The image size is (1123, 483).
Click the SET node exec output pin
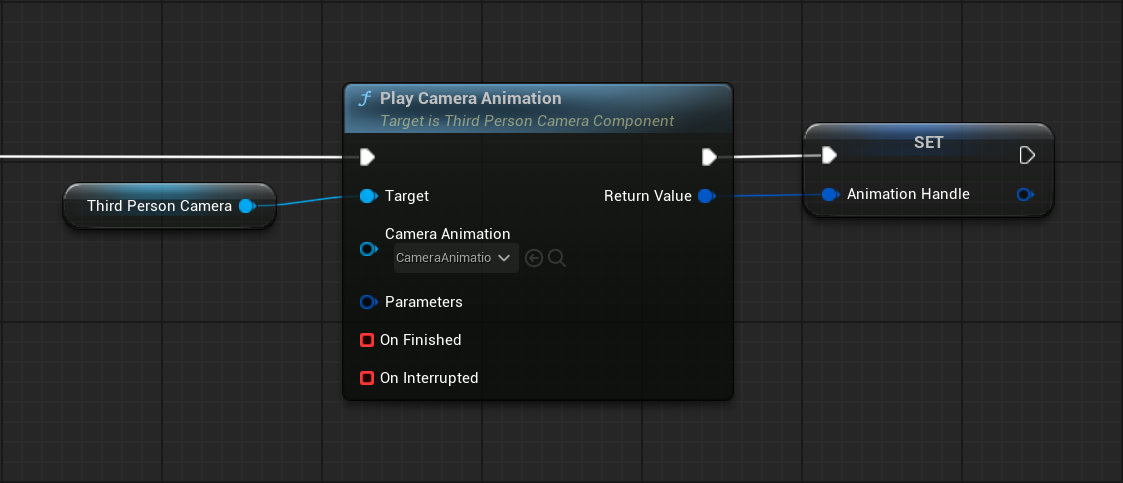coord(1026,155)
